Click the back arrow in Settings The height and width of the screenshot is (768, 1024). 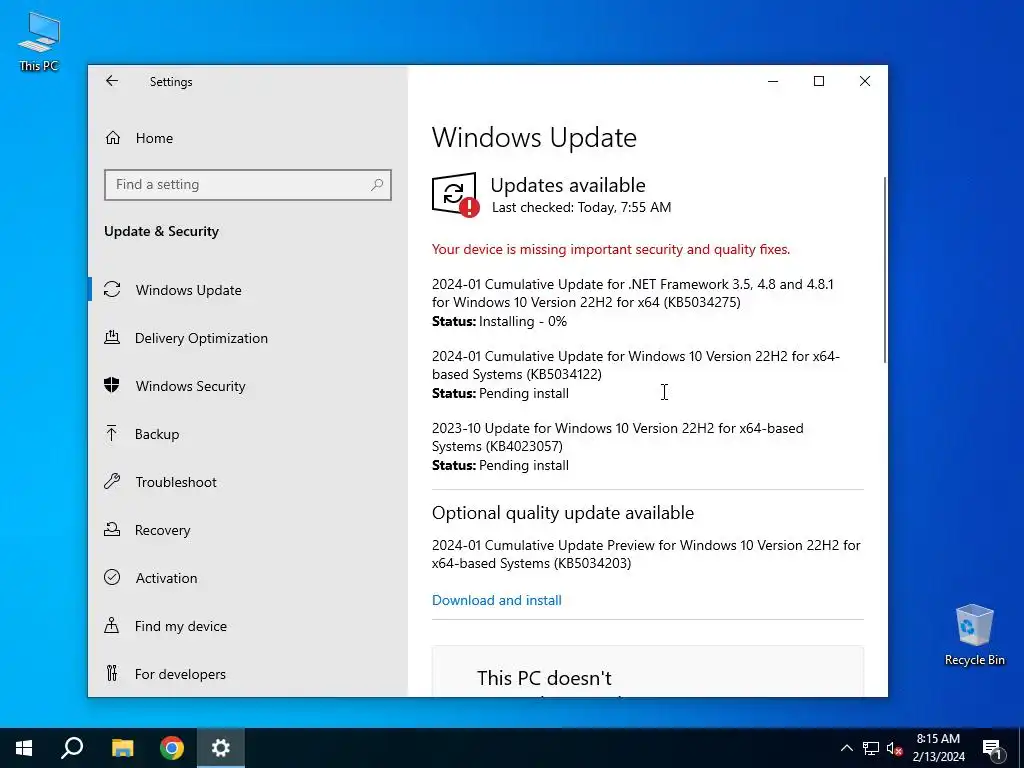(x=112, y=81)
